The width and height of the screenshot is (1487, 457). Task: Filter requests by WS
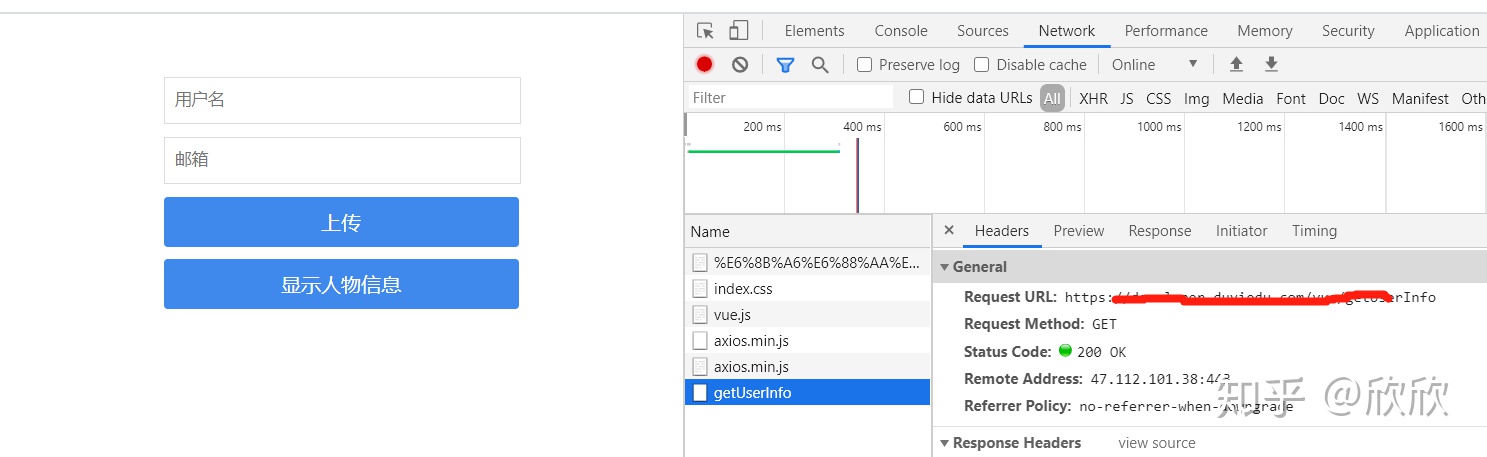tap(1368, 98)
